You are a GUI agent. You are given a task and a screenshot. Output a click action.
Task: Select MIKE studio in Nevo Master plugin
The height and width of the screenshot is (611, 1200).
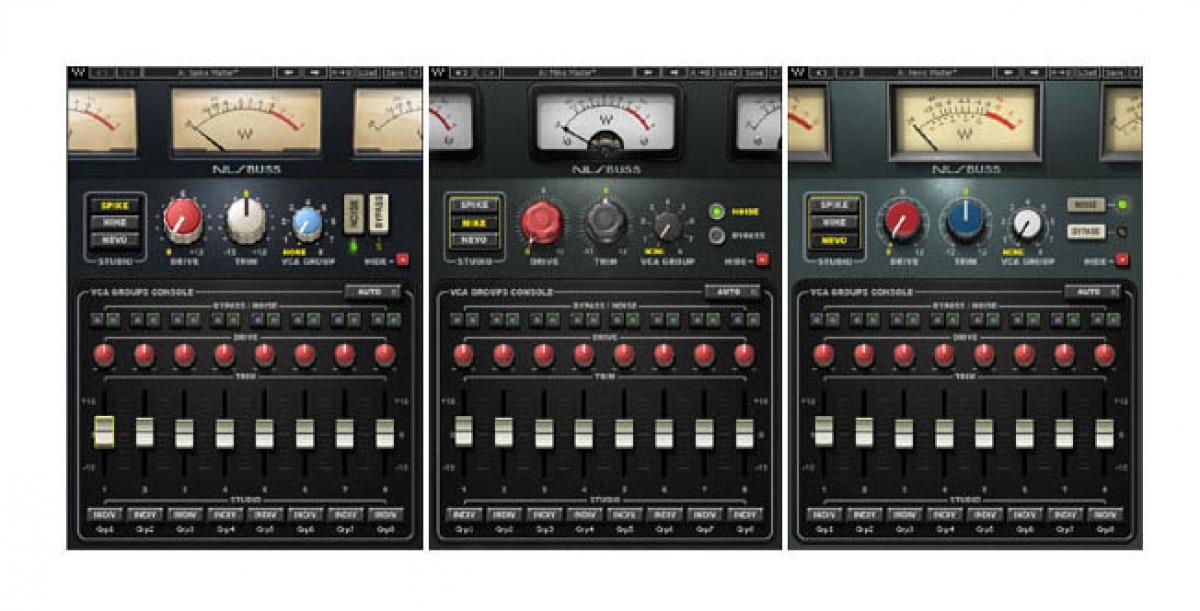834,222
